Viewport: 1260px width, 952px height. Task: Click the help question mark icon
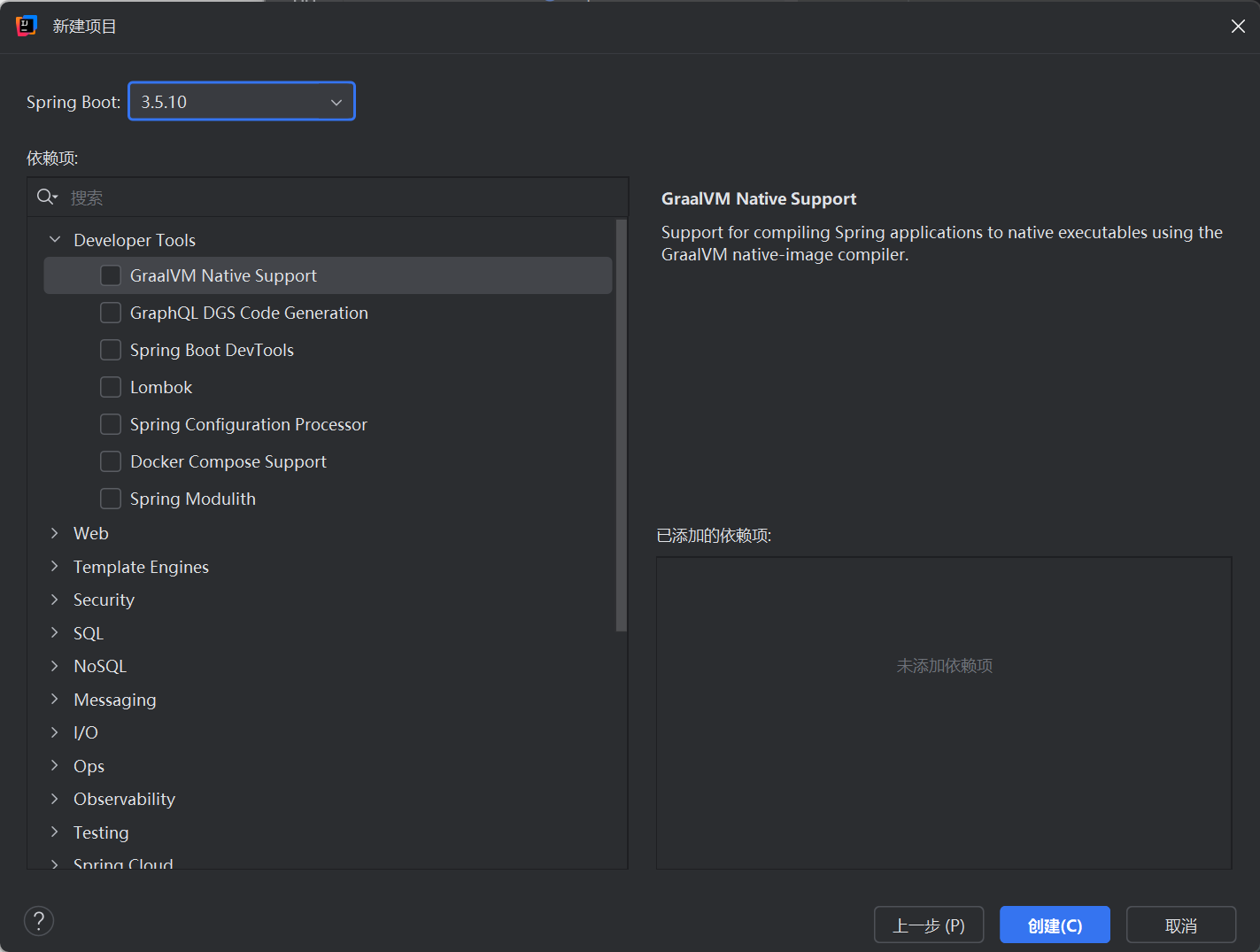[39, 921]
